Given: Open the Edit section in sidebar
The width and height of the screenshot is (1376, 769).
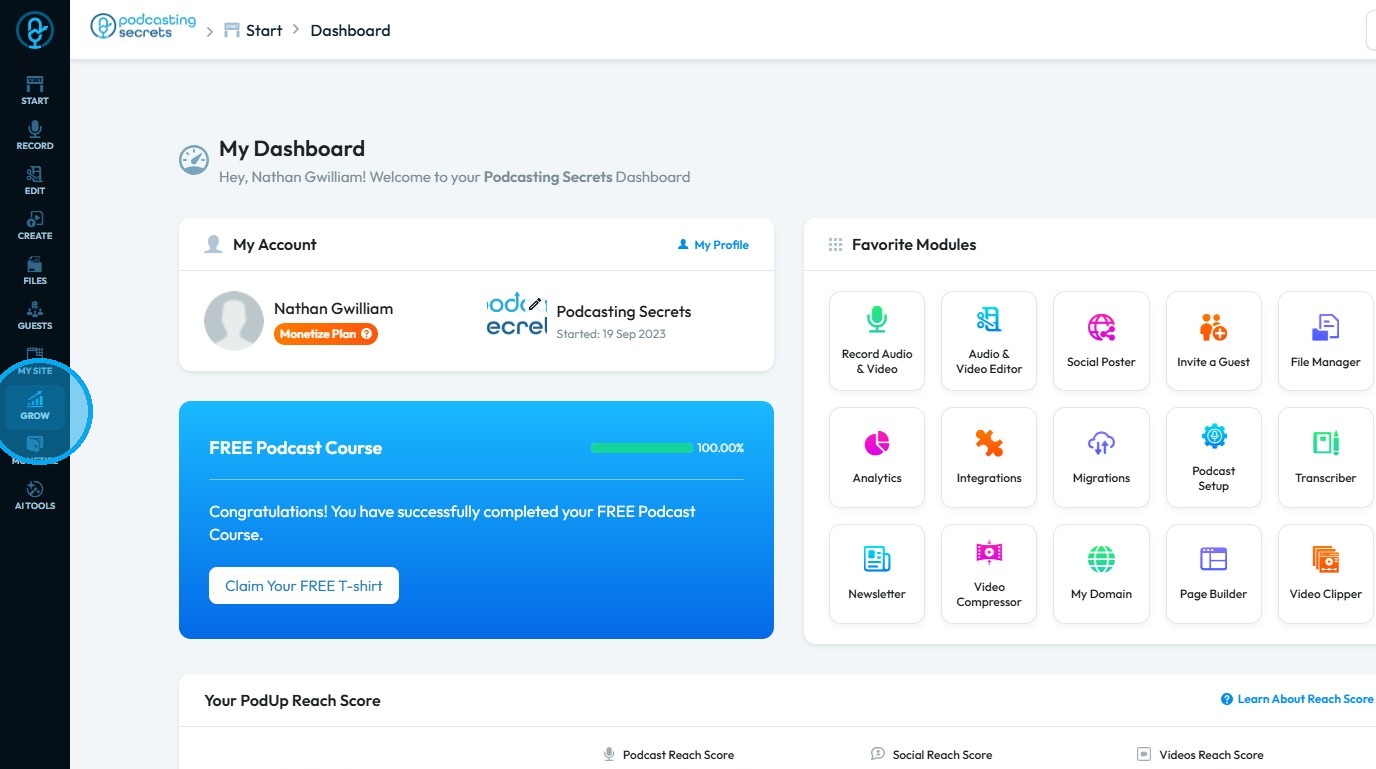Looking at the screenshot, I should [x=35, y=180].
